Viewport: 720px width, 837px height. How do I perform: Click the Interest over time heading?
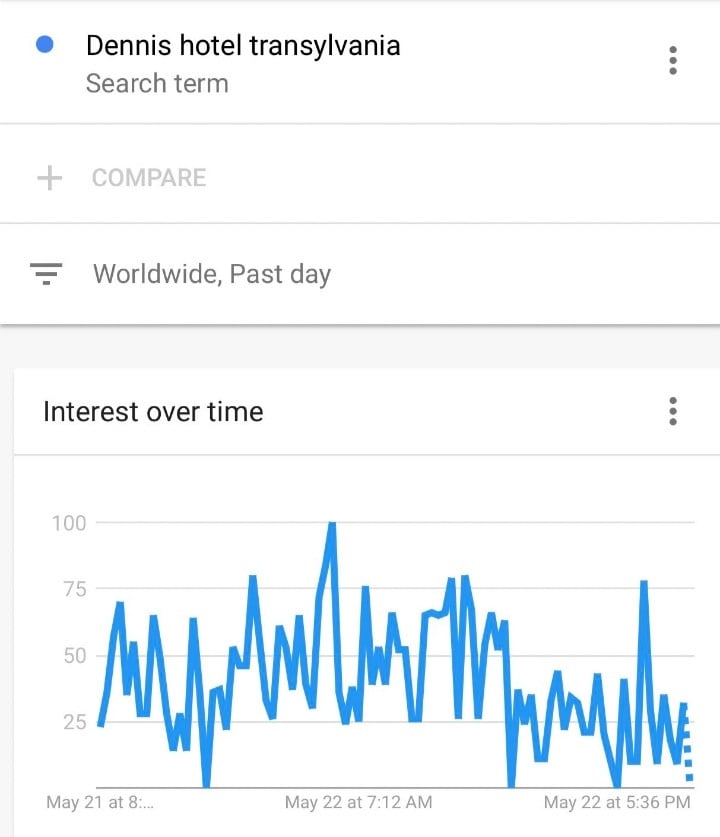(x=153, y=412)
